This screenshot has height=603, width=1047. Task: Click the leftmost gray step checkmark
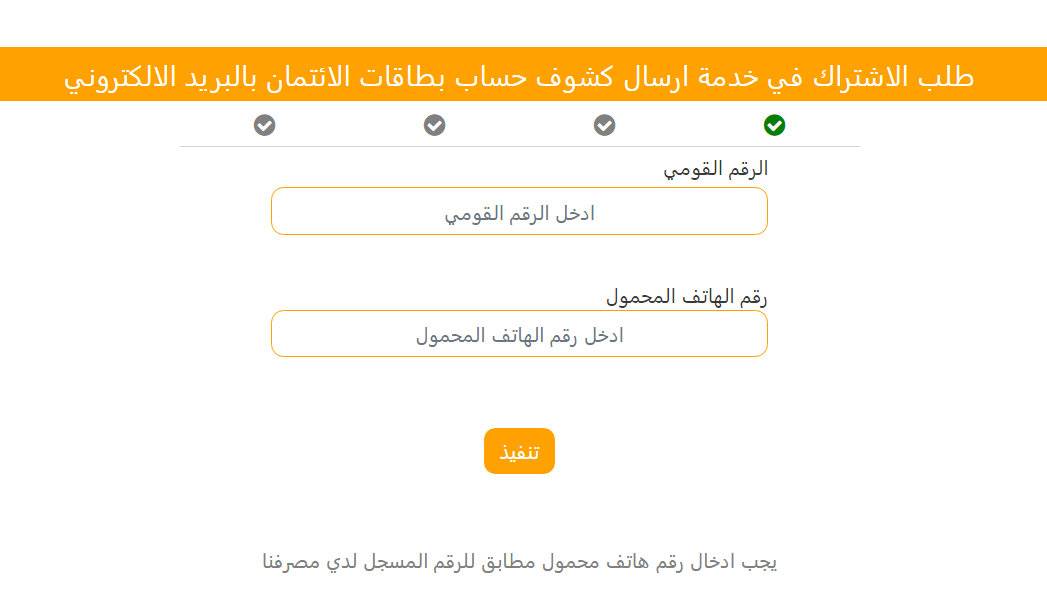(264, 125)
